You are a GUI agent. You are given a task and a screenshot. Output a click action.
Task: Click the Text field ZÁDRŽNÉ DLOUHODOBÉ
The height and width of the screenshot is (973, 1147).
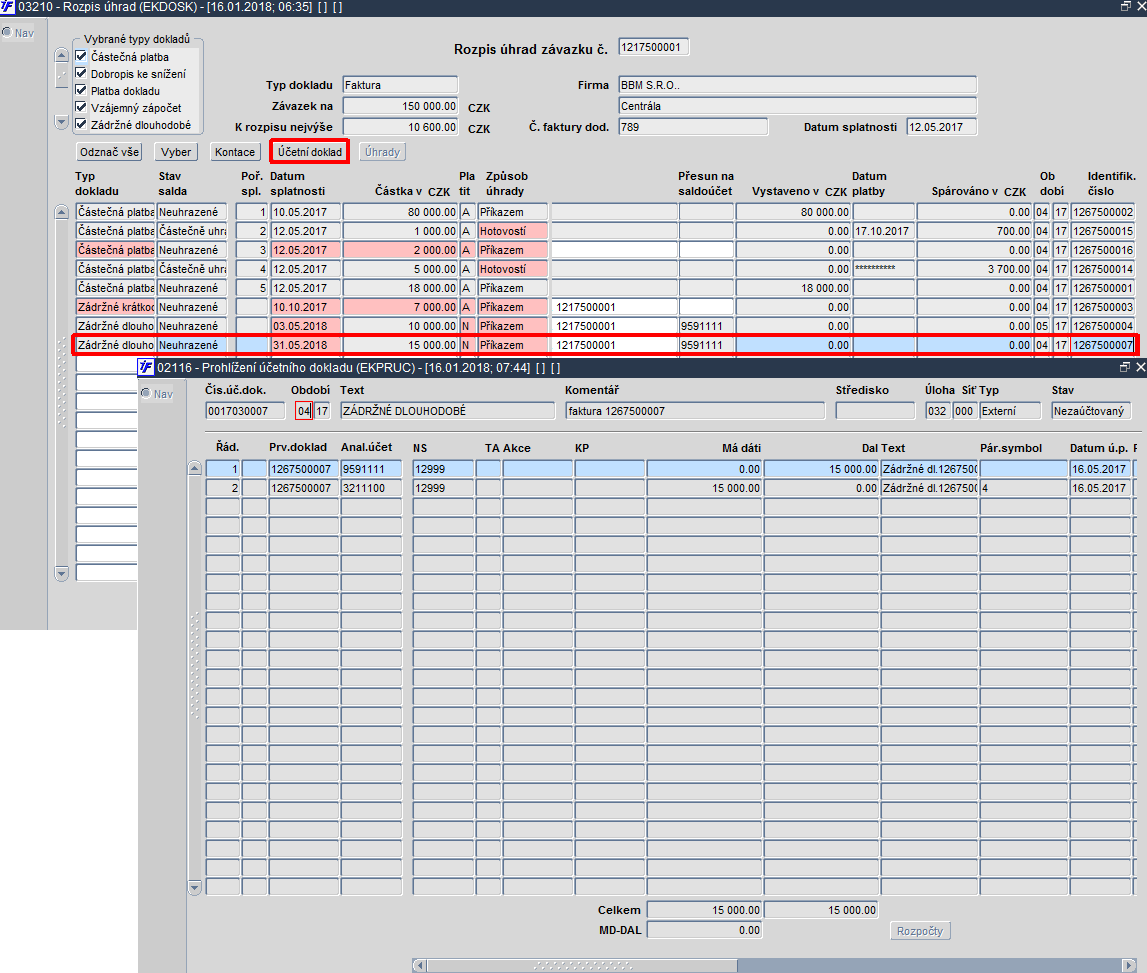pos(447,411)
